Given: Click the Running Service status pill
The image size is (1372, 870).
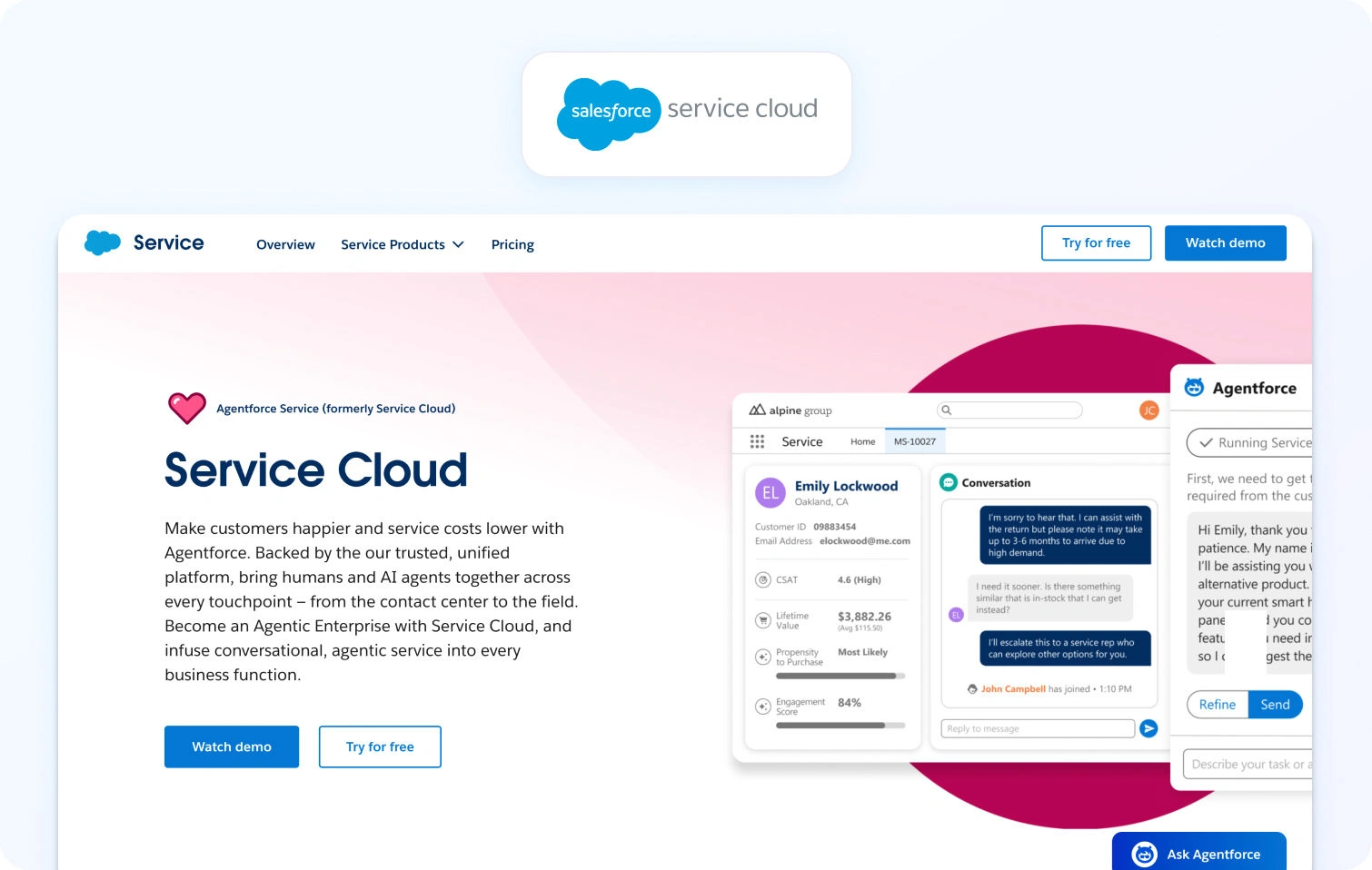Looking at the screenshot, I should (x=1249, y=443).
